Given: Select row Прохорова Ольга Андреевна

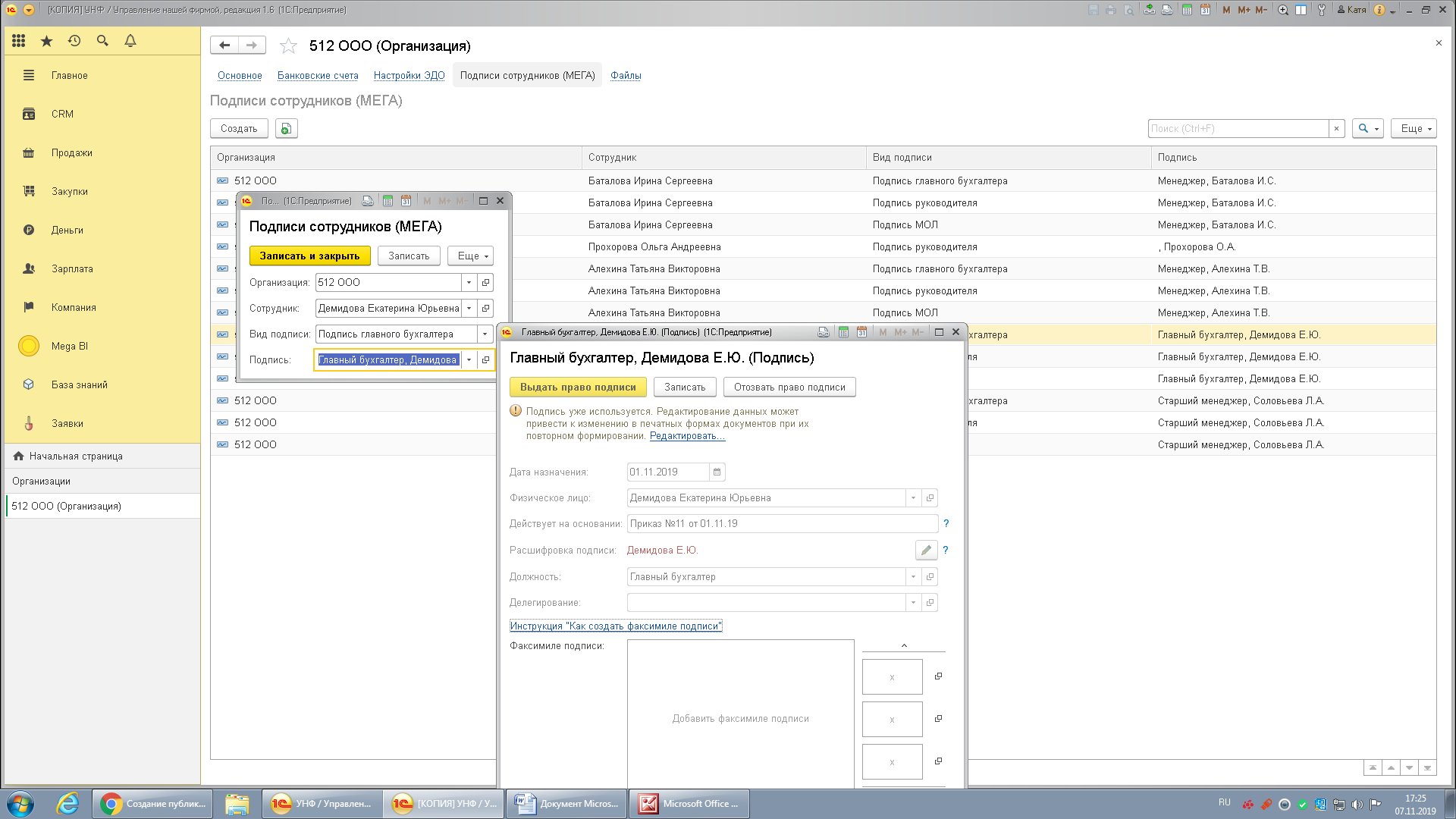Looking at the screenshot, I should 823,246.
